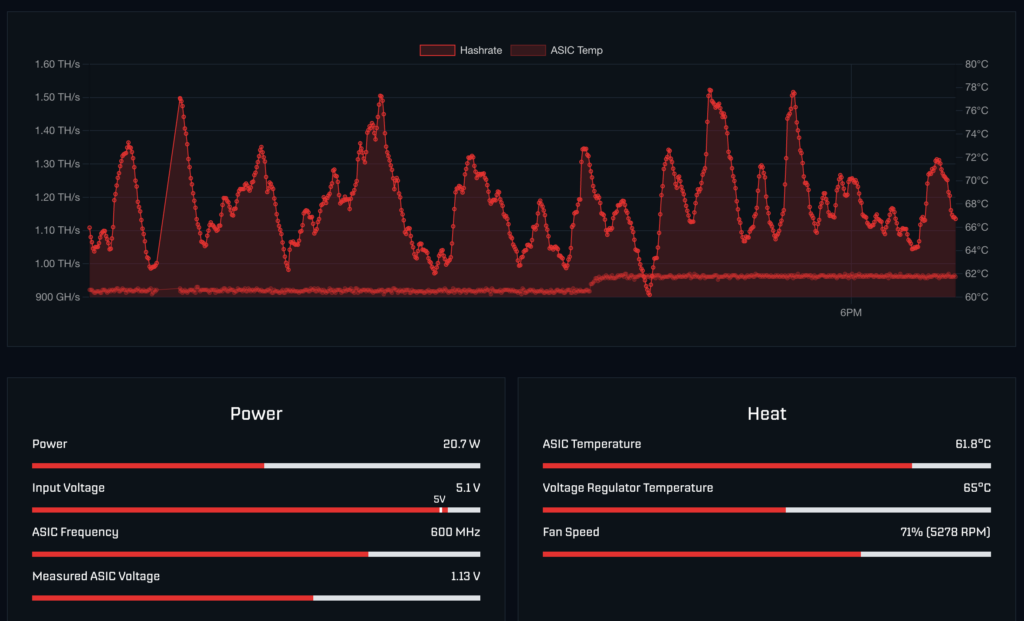Click the 6PM time axis label
Screen dimensions: 1024x621
(x=850, y=313)
